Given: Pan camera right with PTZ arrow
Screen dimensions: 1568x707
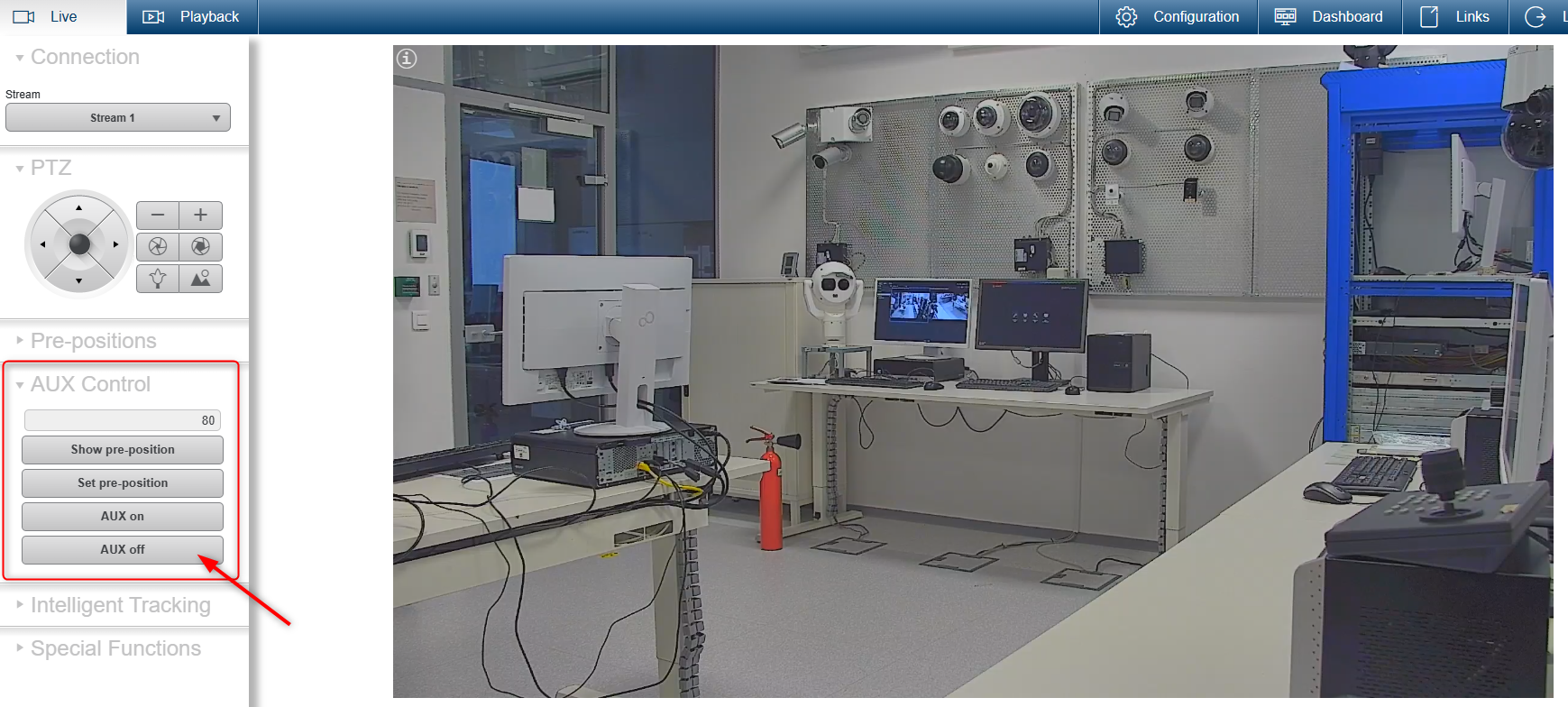Looking at the screenshot, I should 115,244.
